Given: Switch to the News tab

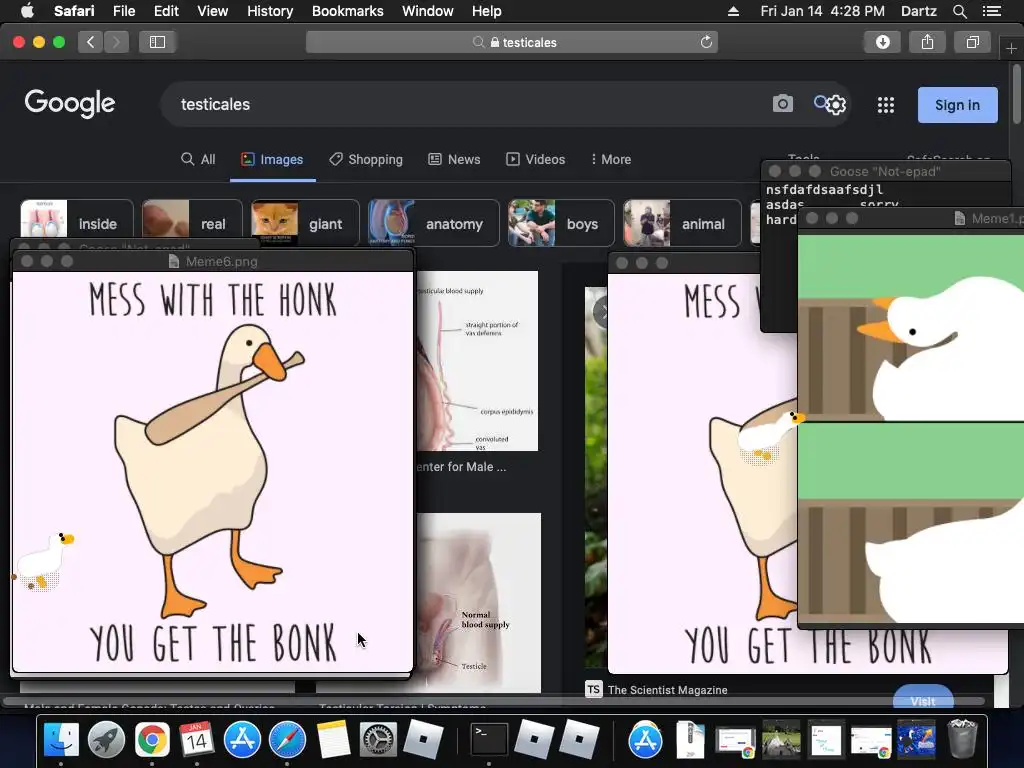Looking at the screenshot, I should [454, 159].
